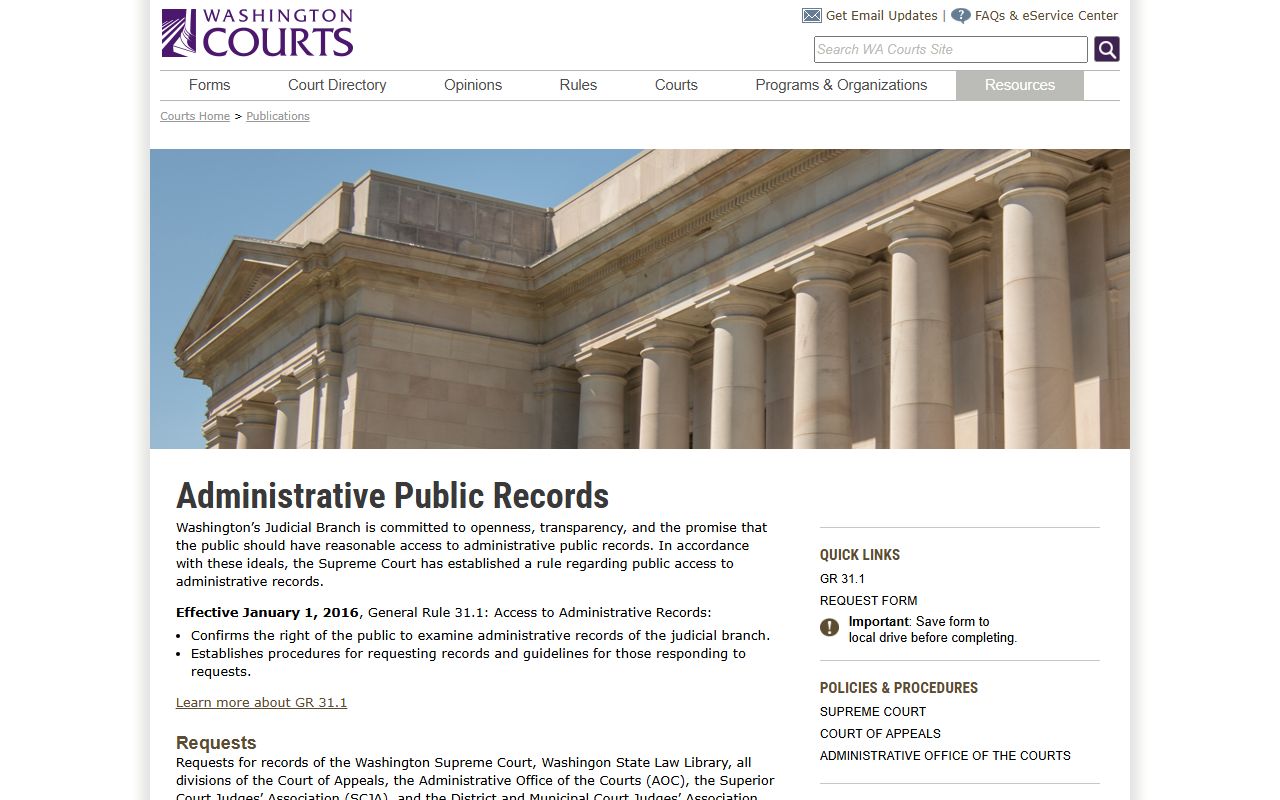Click the FAQ question mark icon
The image size is (1280, 800).
click(x=960, y=16)
